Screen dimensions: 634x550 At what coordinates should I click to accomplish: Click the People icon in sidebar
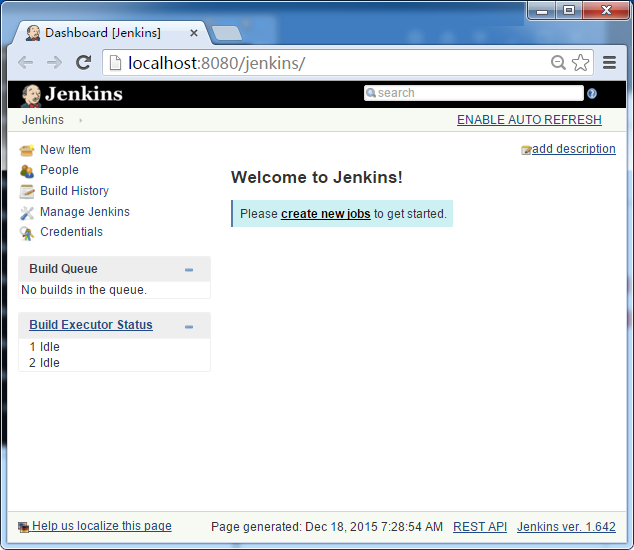coord(27,171)
